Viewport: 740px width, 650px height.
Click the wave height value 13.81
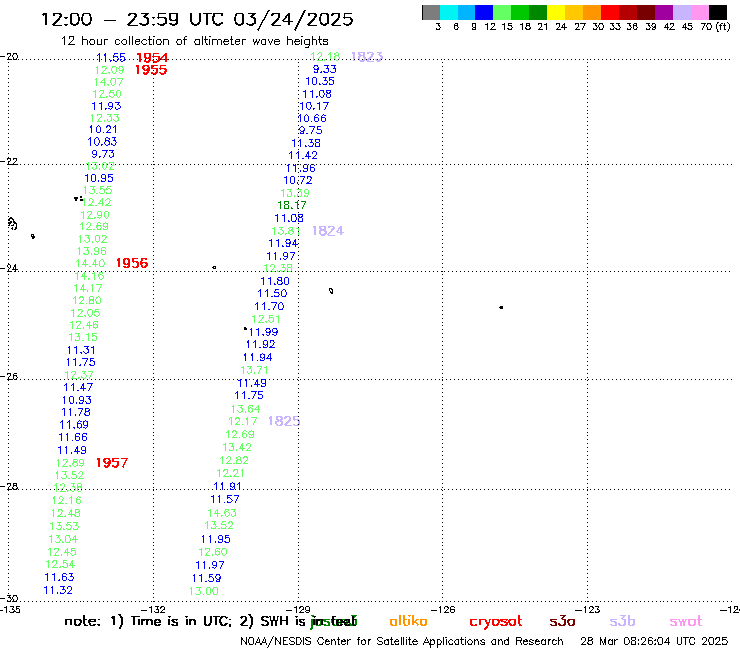coord(286,231)
